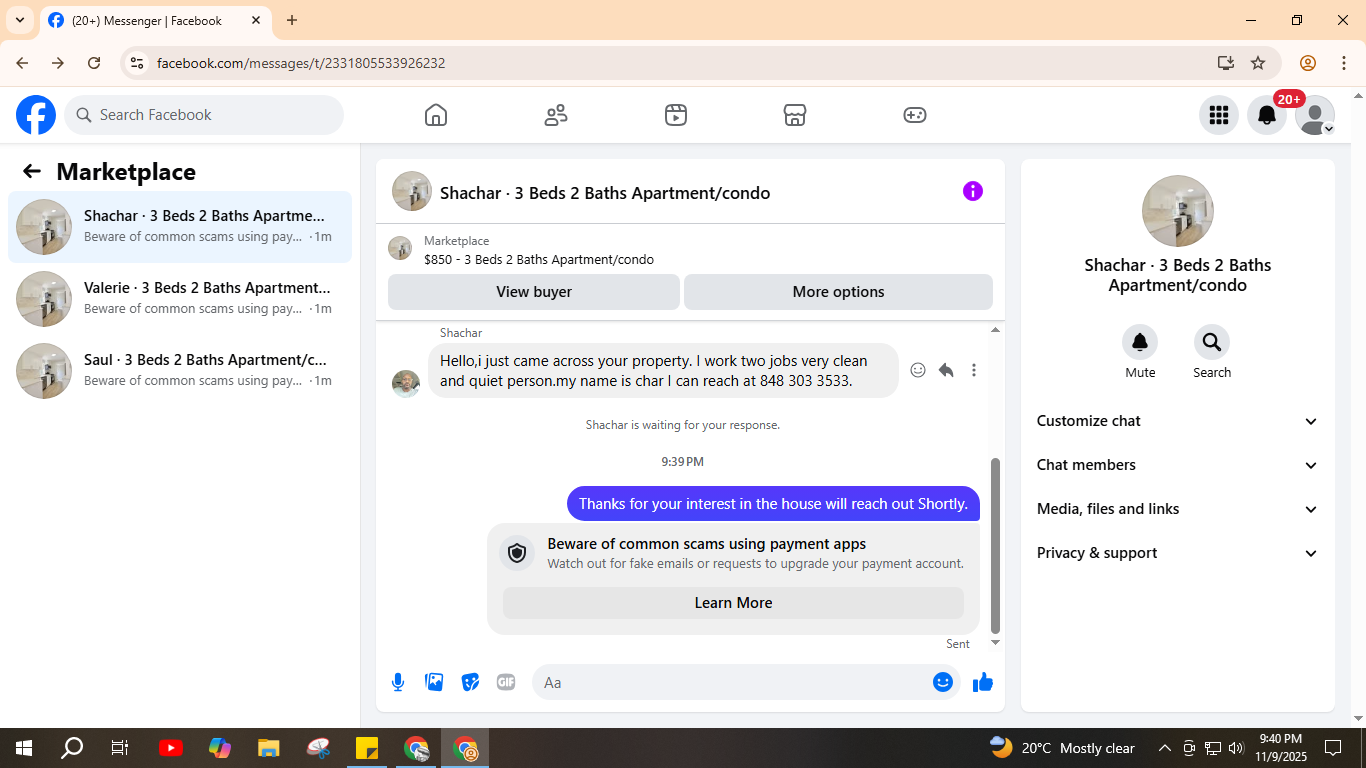
Task: Click the purple conversation information icon
Action: click(973, 191)
